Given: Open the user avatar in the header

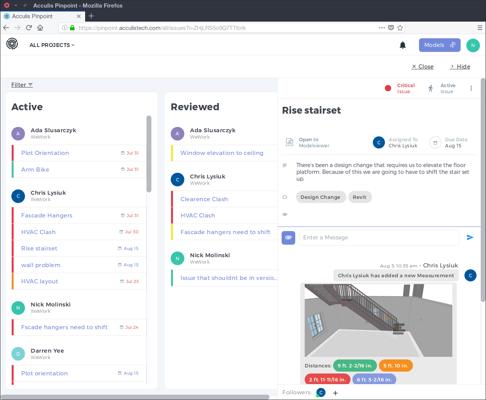Looking at the screenshot, I should 473,45.
